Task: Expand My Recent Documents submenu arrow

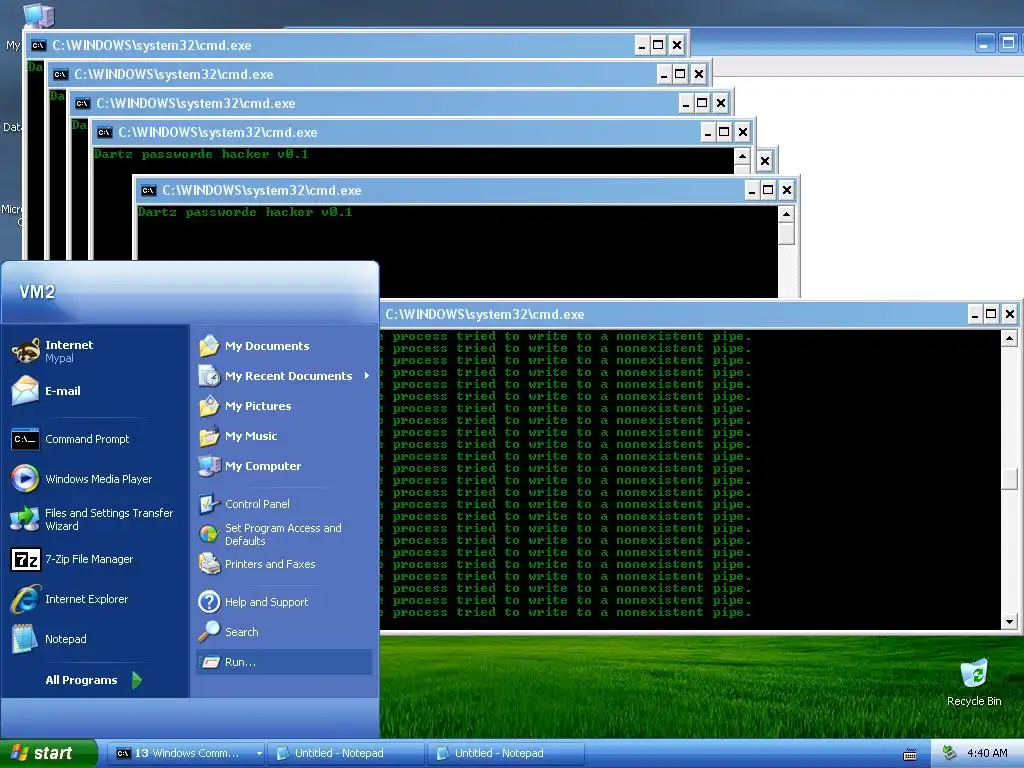Action: click(366, 376)
